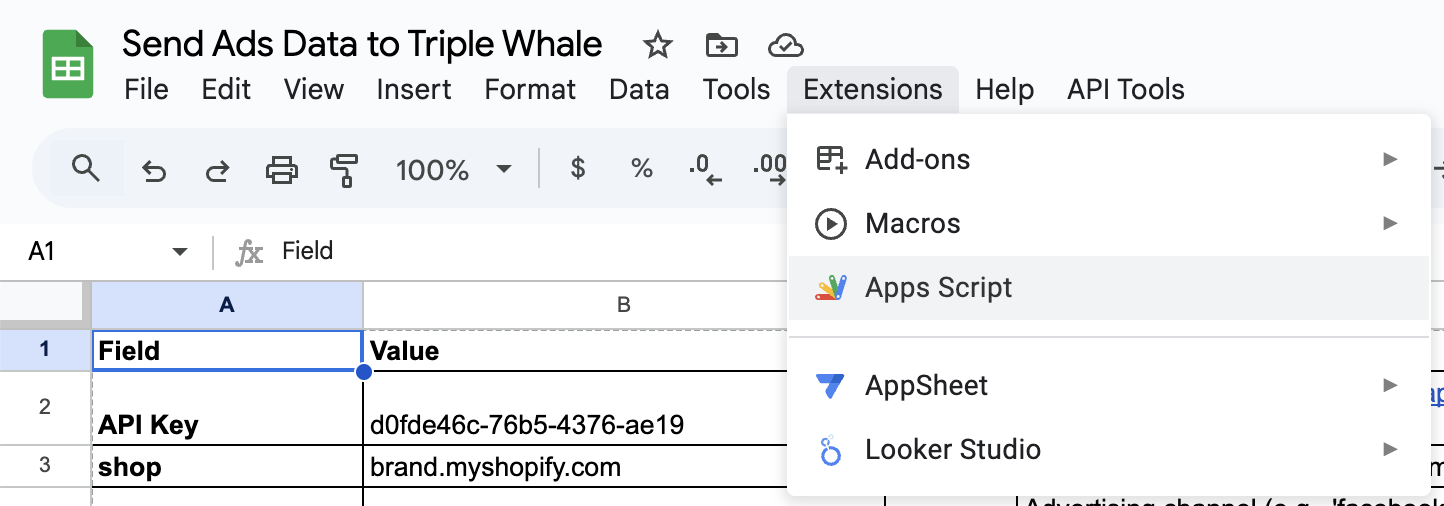This screenshot has width=1444, height=506.
Task: Open the API Tools menu
Action: (1126, 90)
